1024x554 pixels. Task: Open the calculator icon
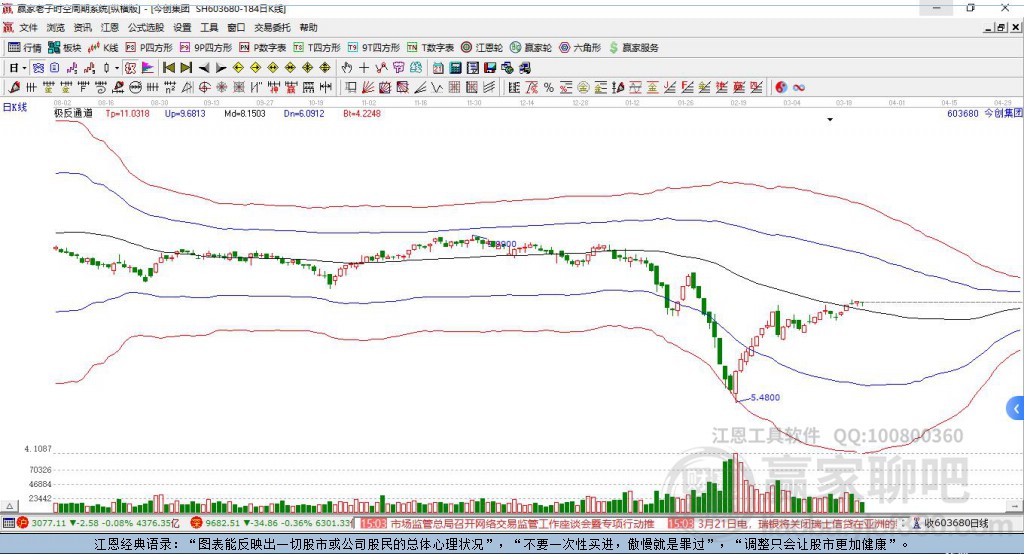tap(455, 68)
